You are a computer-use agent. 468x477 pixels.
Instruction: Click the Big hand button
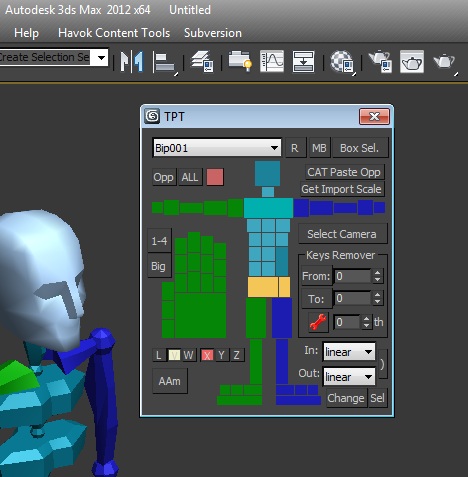pyautogui.click(x=159, y=266)
